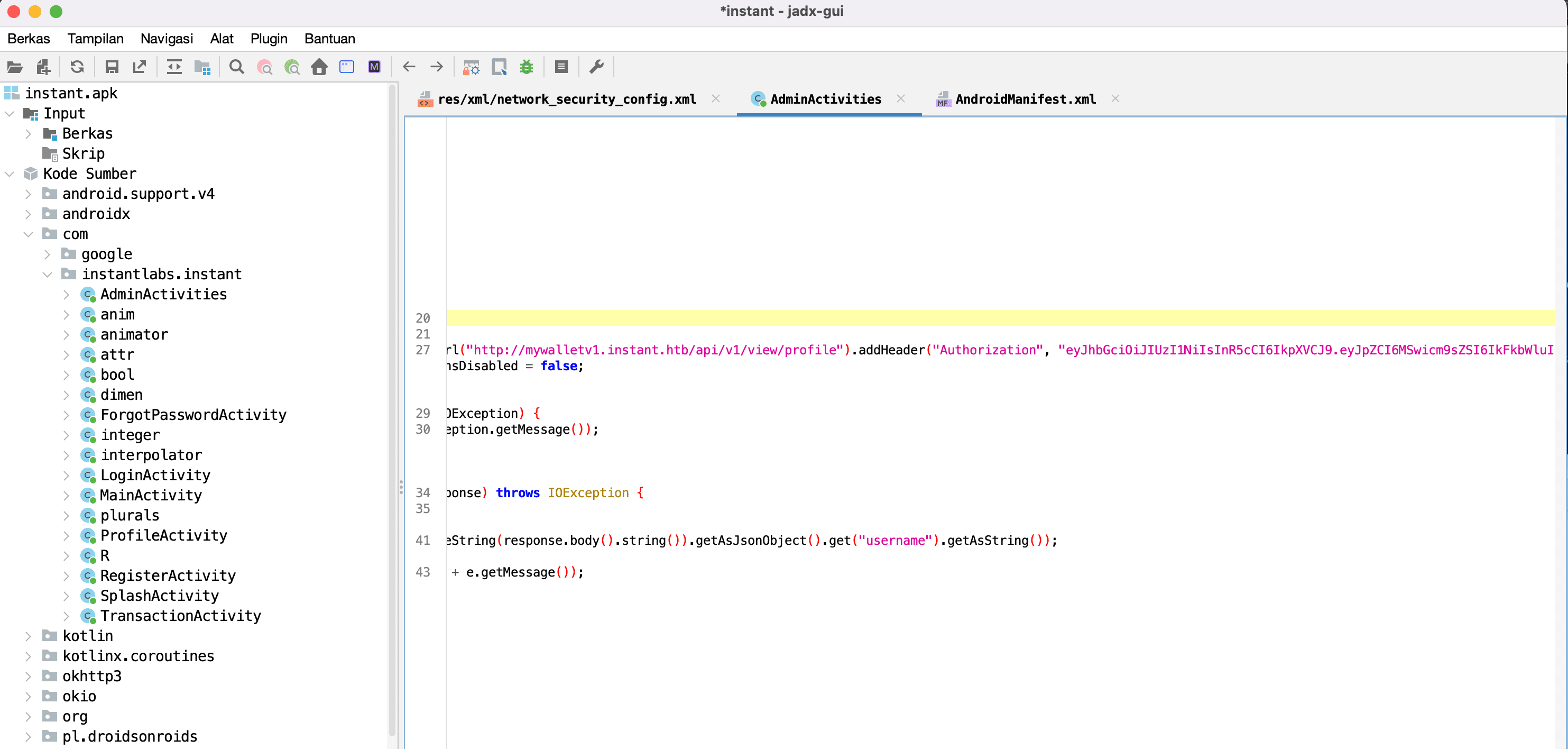The image size is (1568, 749).
Task: Click the navigate back arrow
Action: 409,67
